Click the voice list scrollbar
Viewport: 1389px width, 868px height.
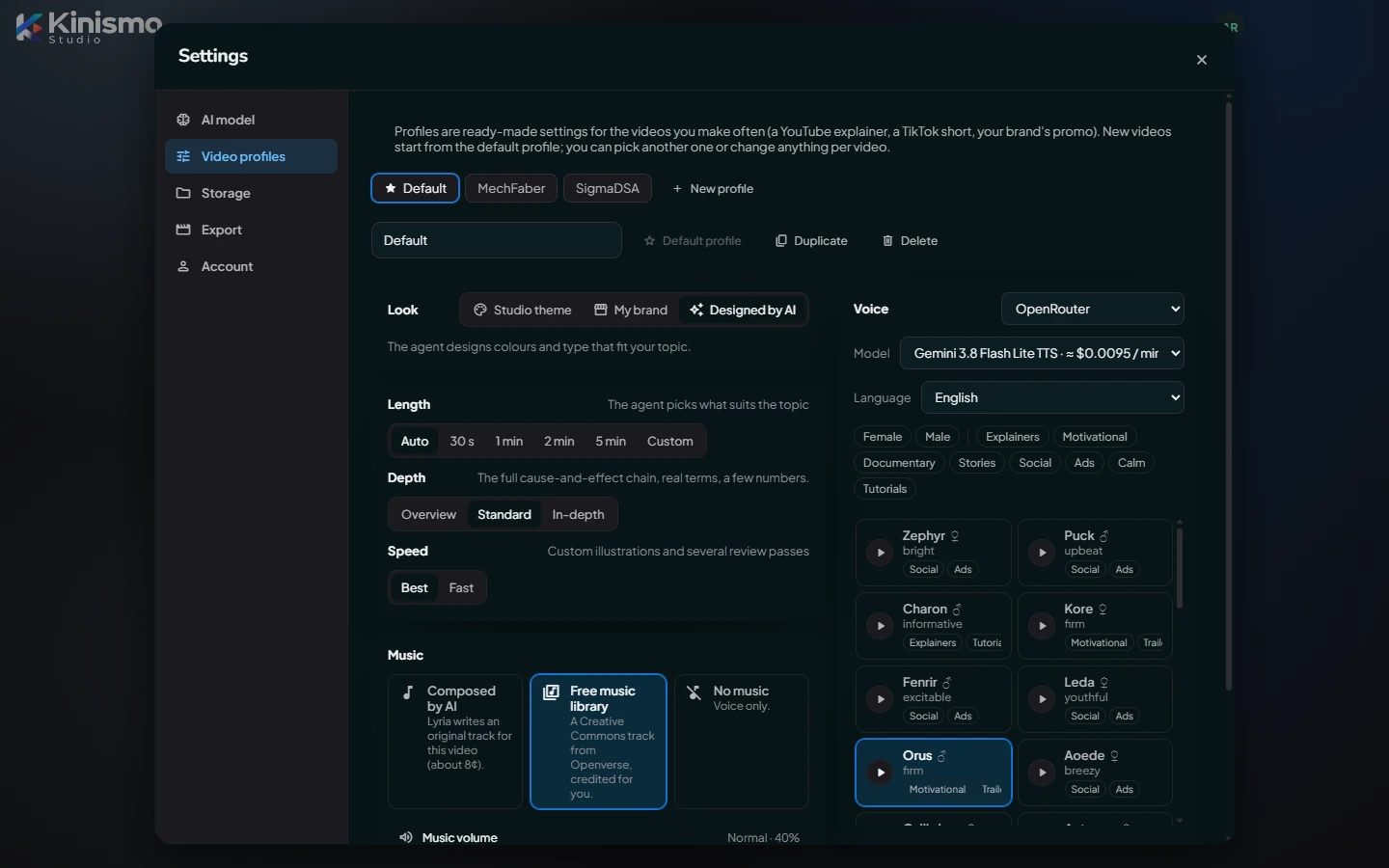(x=1180, y=567)
